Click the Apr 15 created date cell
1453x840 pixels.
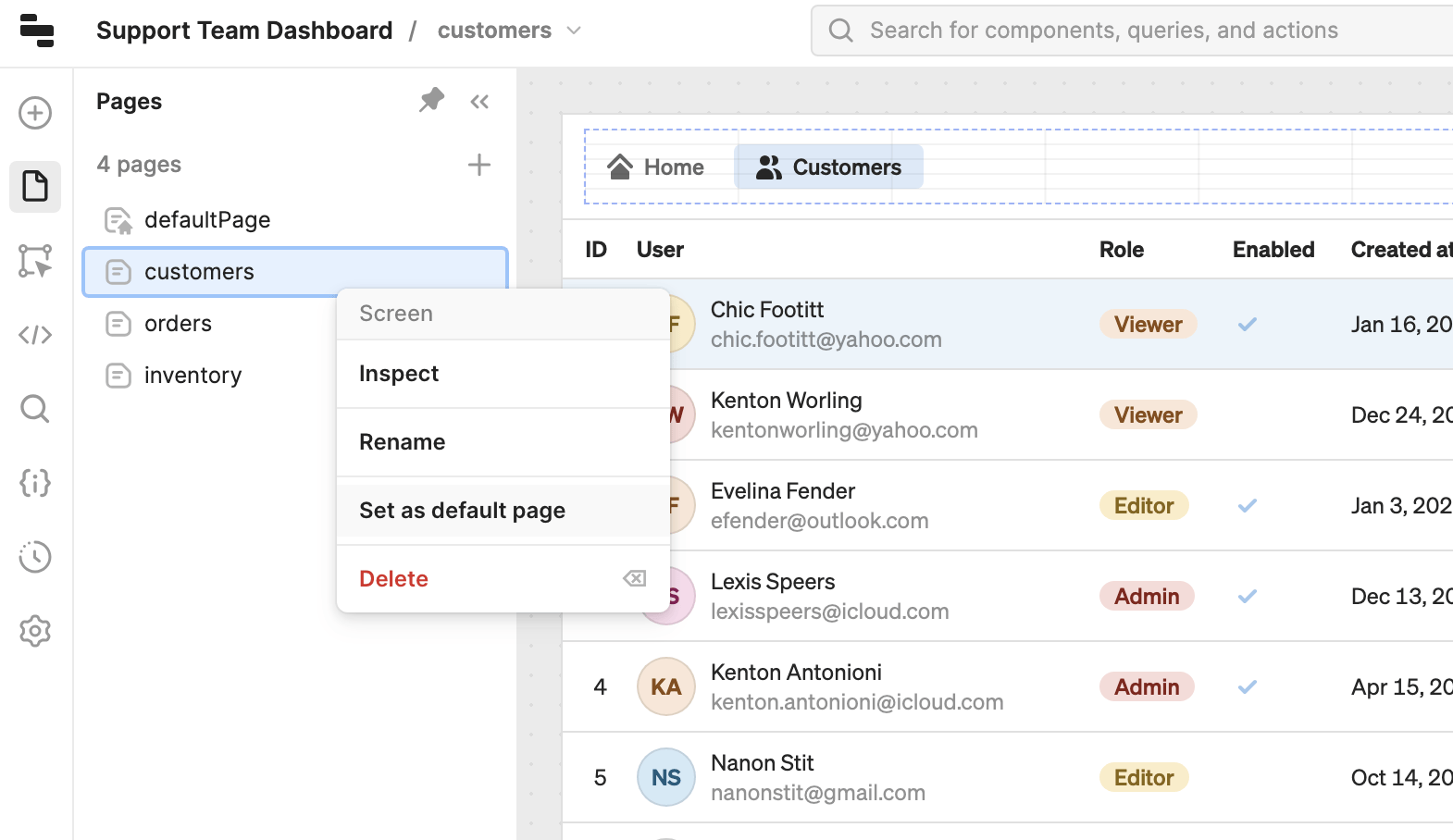click(1401, 687)
